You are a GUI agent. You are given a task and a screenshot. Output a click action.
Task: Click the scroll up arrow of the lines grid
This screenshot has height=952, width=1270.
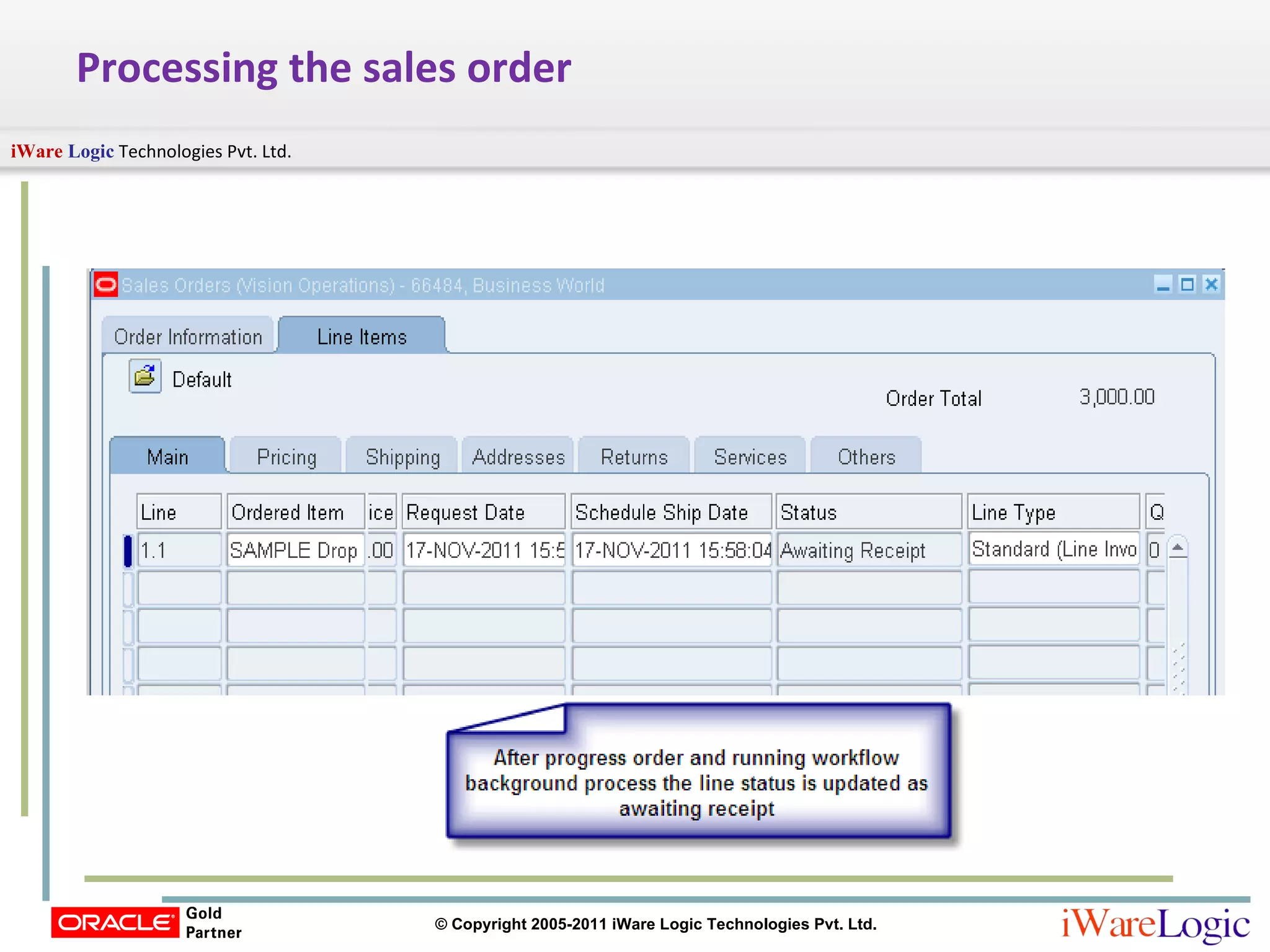click(1178, 547)
